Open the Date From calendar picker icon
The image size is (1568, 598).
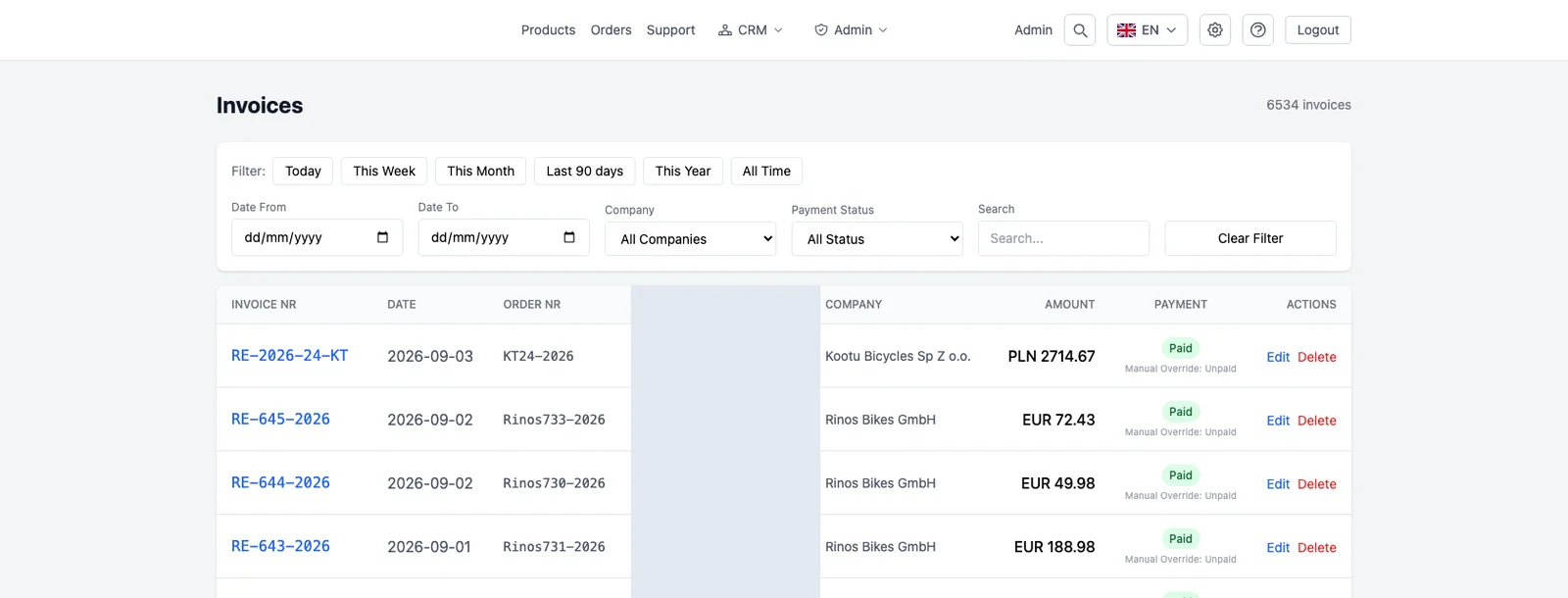coord(382,237)
